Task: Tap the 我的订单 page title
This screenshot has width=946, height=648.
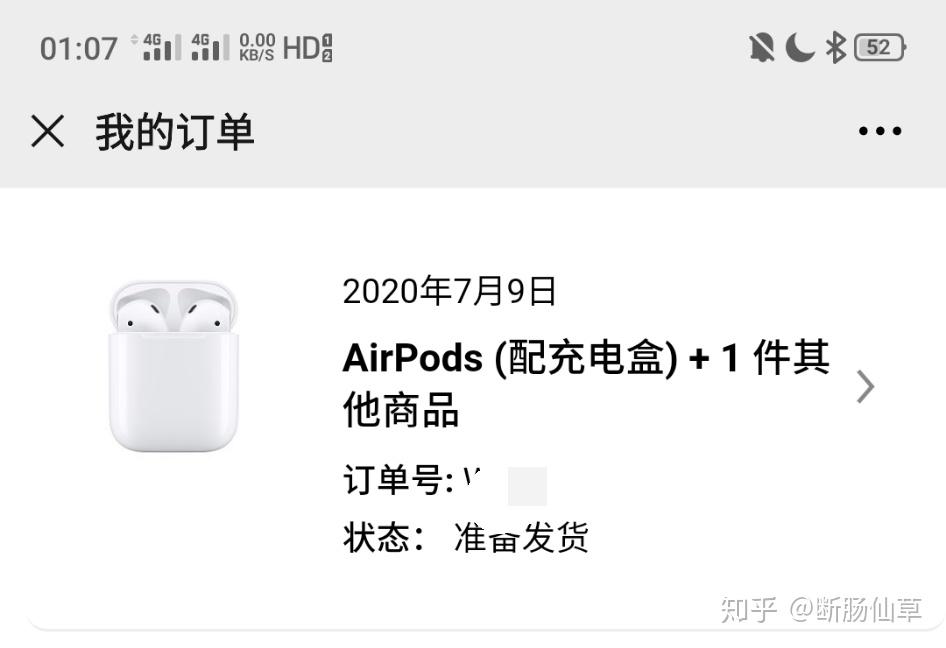Action: pyautogui.click(x=175, y=132)
